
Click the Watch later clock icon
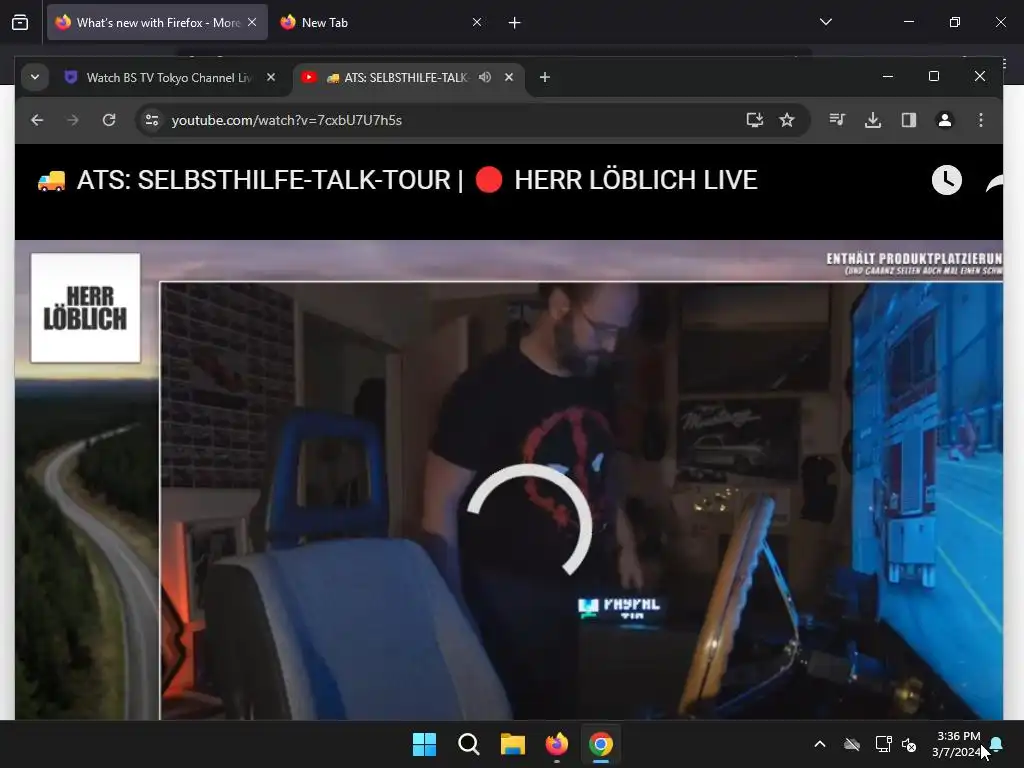pos(947,180)
